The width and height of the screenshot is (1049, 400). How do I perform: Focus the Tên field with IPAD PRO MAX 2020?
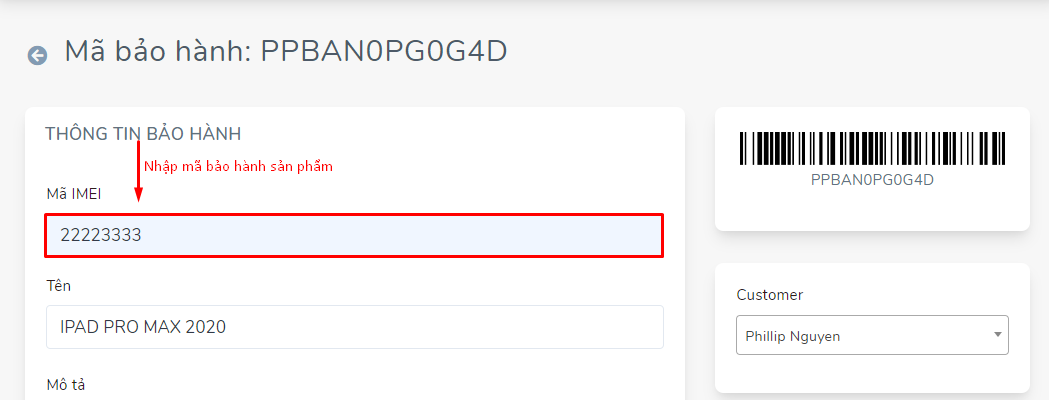tap(355, 327)
